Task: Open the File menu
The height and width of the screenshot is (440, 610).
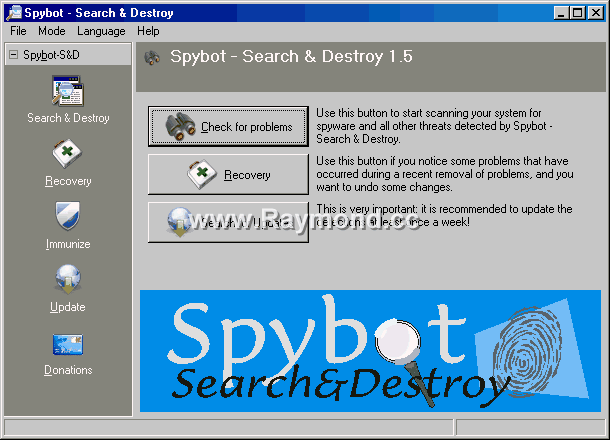Action: click(x=18, y=31)
